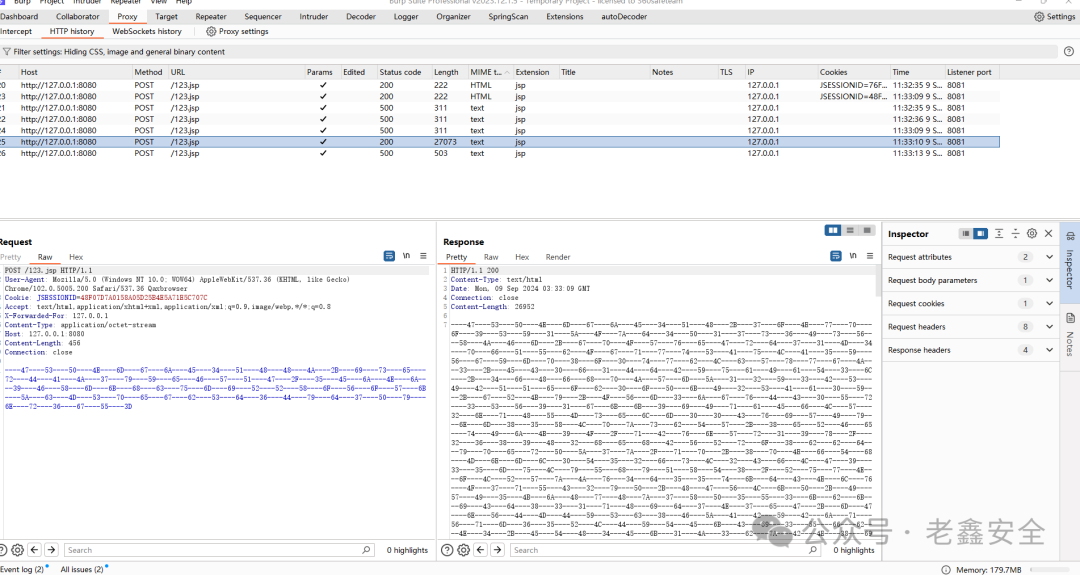Image resolution: width=1080 pixels, height=575 pixels.
Task: Click filter settings bar text
Action: point(119,52)
